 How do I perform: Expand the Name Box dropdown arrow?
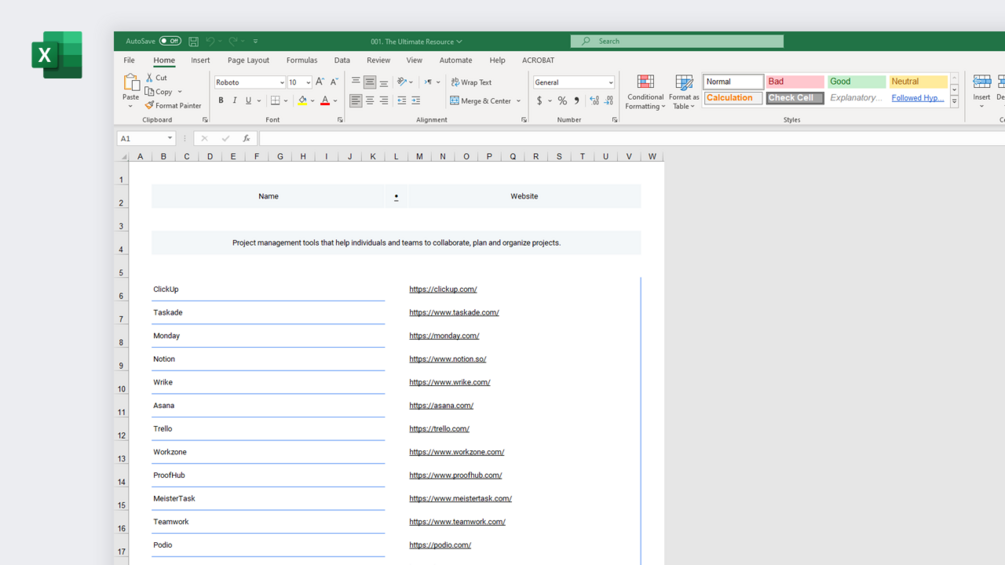point(170,138)
